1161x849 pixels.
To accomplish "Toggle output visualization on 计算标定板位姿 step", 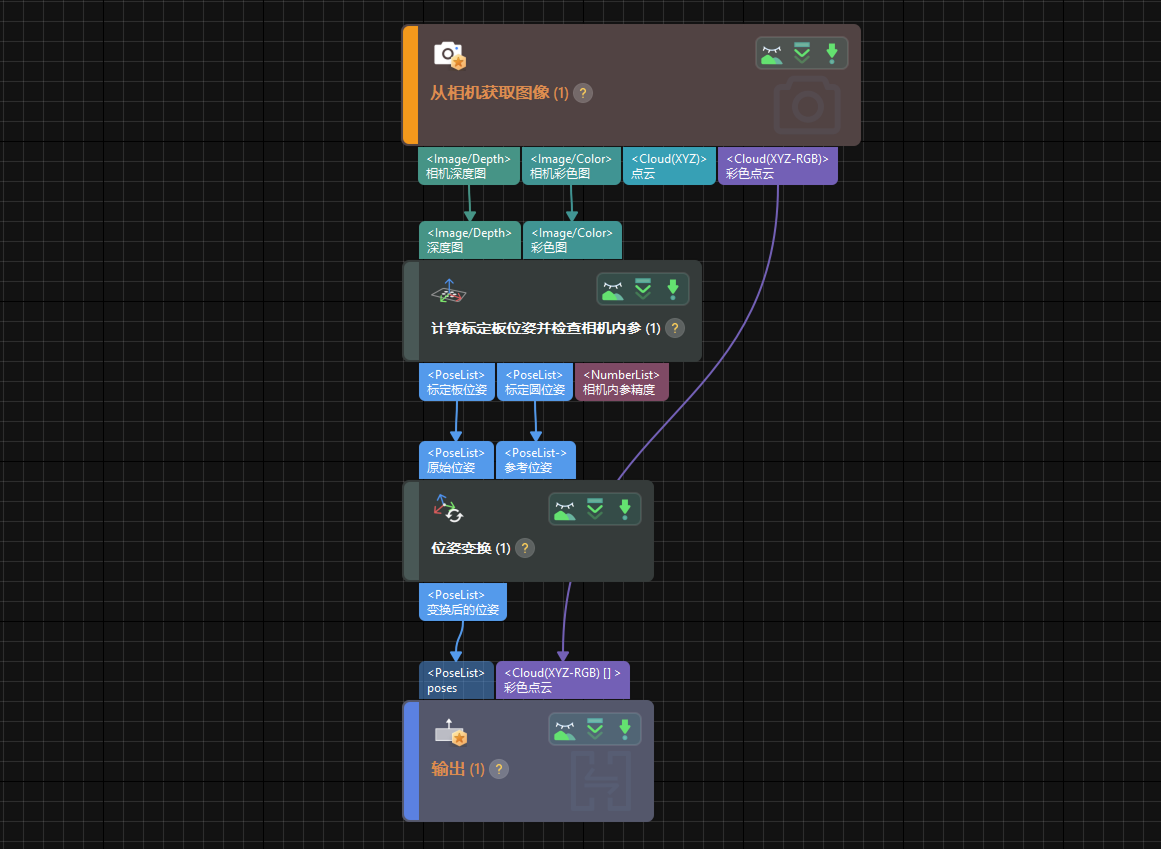I will click(613, 289).
